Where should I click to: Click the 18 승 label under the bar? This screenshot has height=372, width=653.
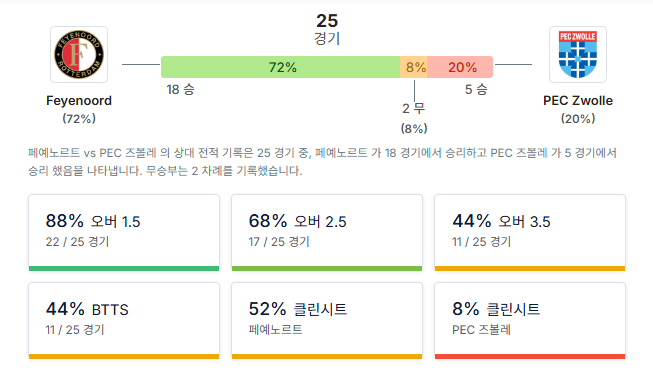[x=180, y=90]
